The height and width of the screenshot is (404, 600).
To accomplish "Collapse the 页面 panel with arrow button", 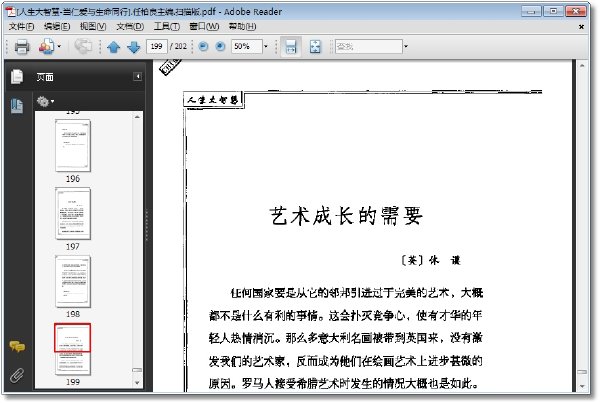I will click(x=137, y=77).
